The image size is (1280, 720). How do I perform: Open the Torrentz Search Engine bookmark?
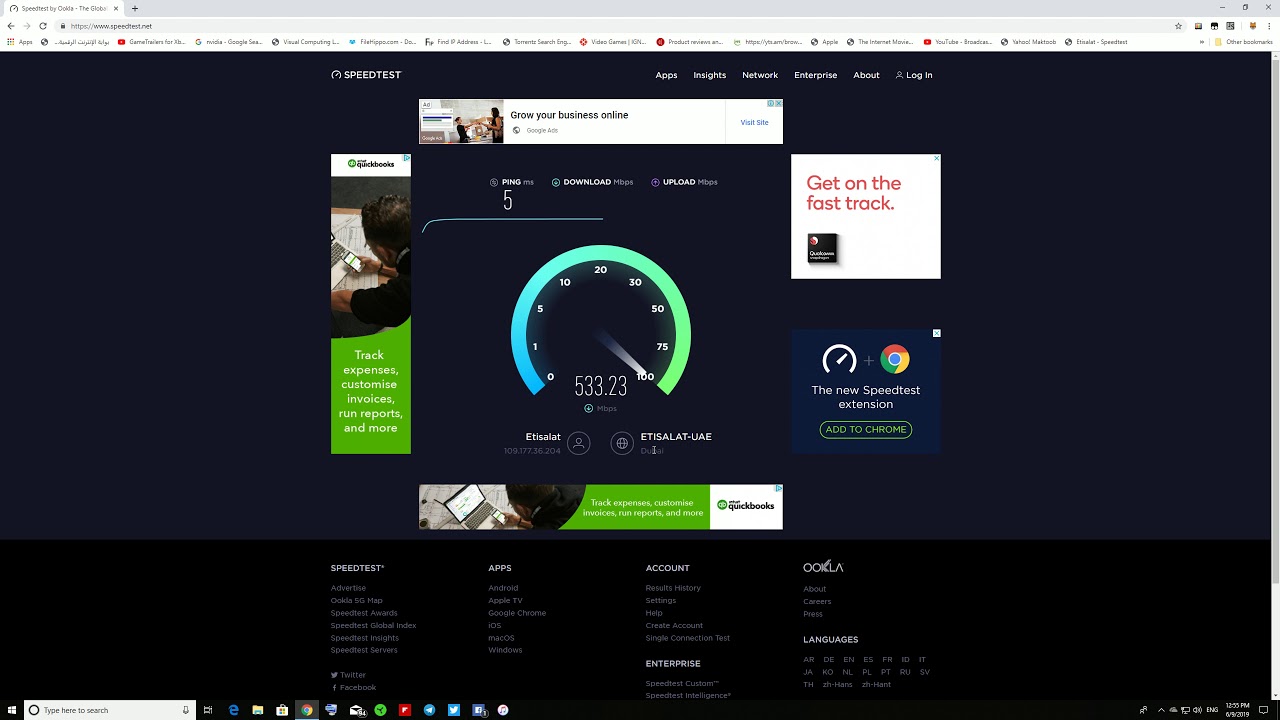pyautogui.click(x=537, y=42)
